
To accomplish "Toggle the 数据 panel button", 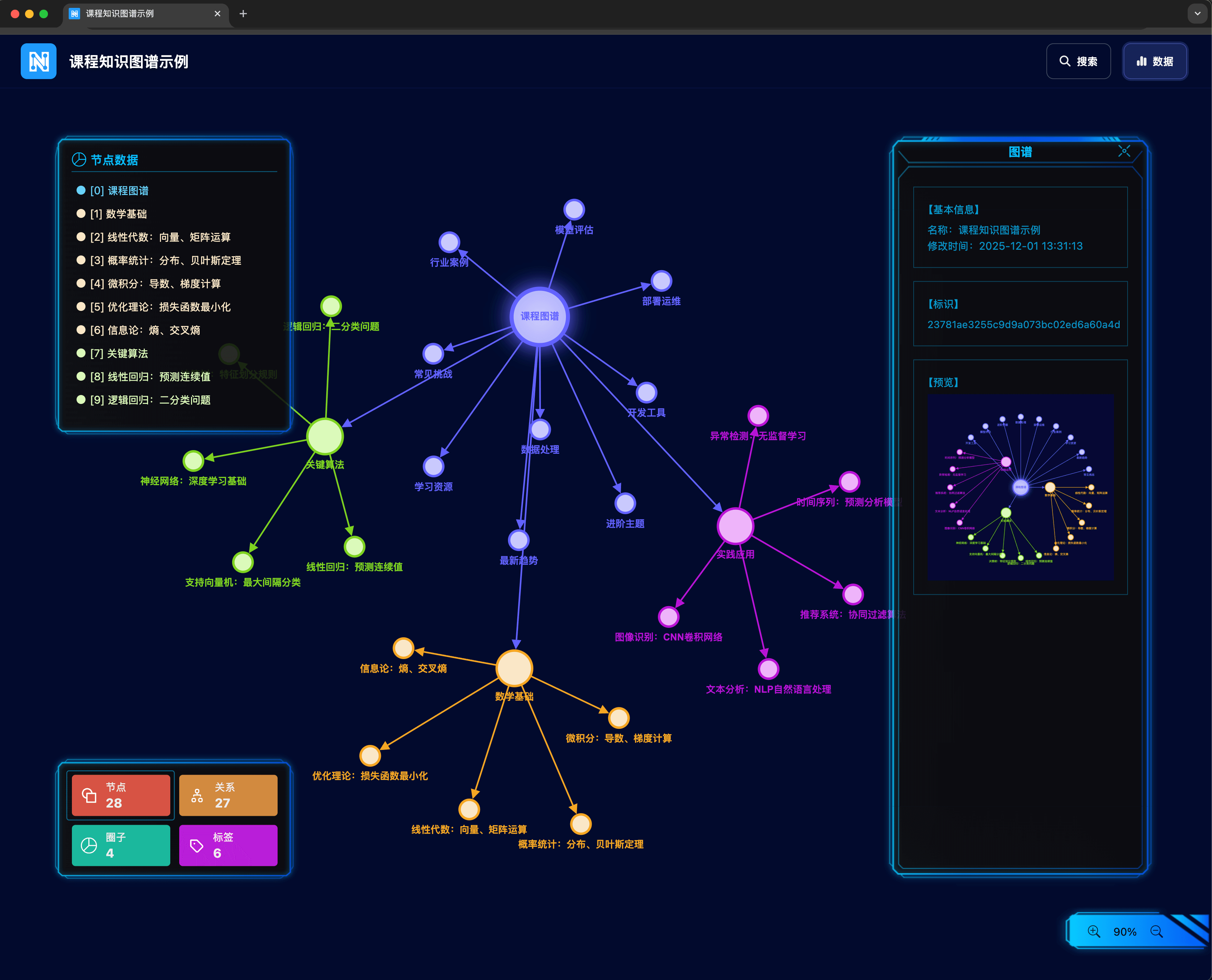I will point(1154,61).
